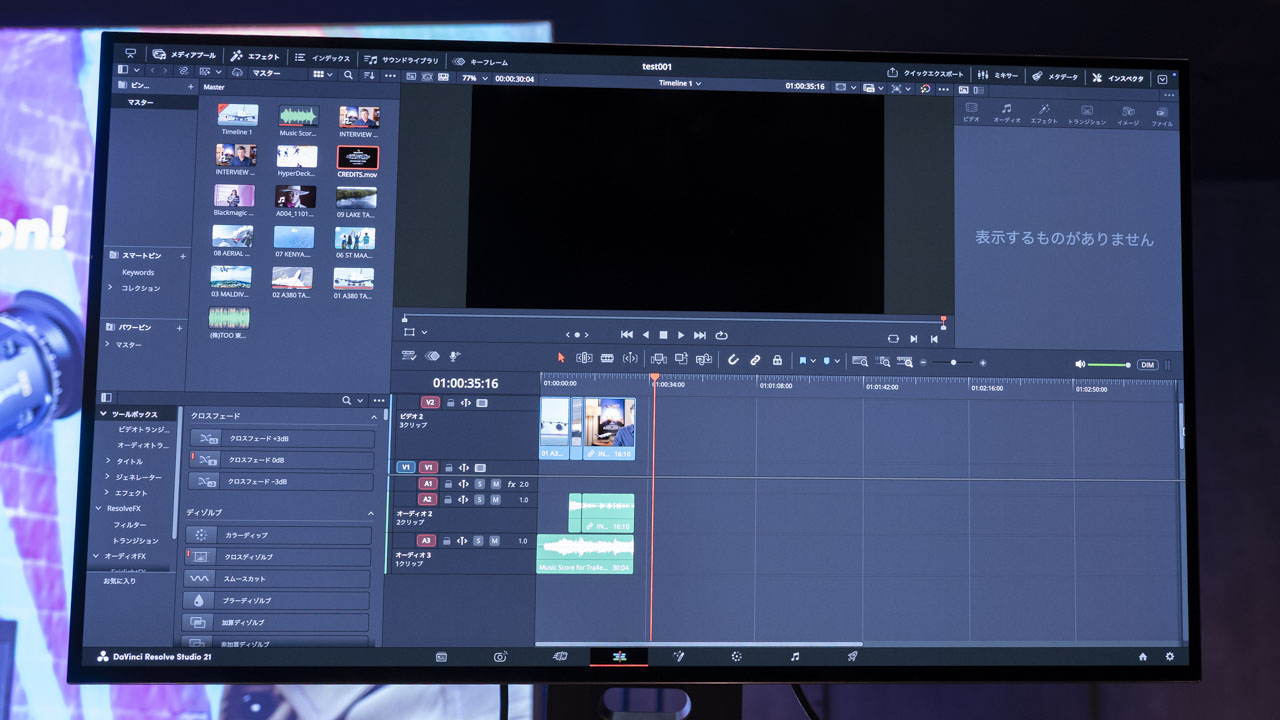Open the エフェクト panel tab
1280x720 pixels.
tap(255, 57)
